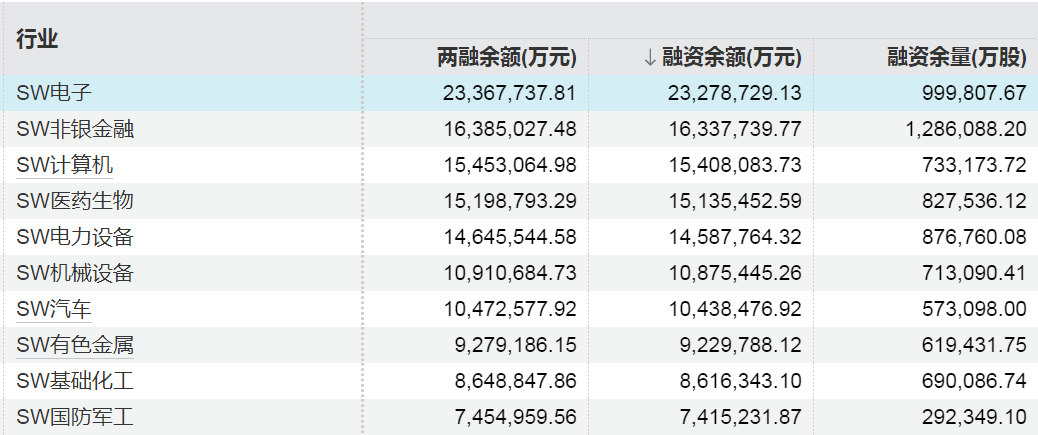Sort by 融资余量(万股) column header
This screenshot has width=1038, height=435.
957,58
